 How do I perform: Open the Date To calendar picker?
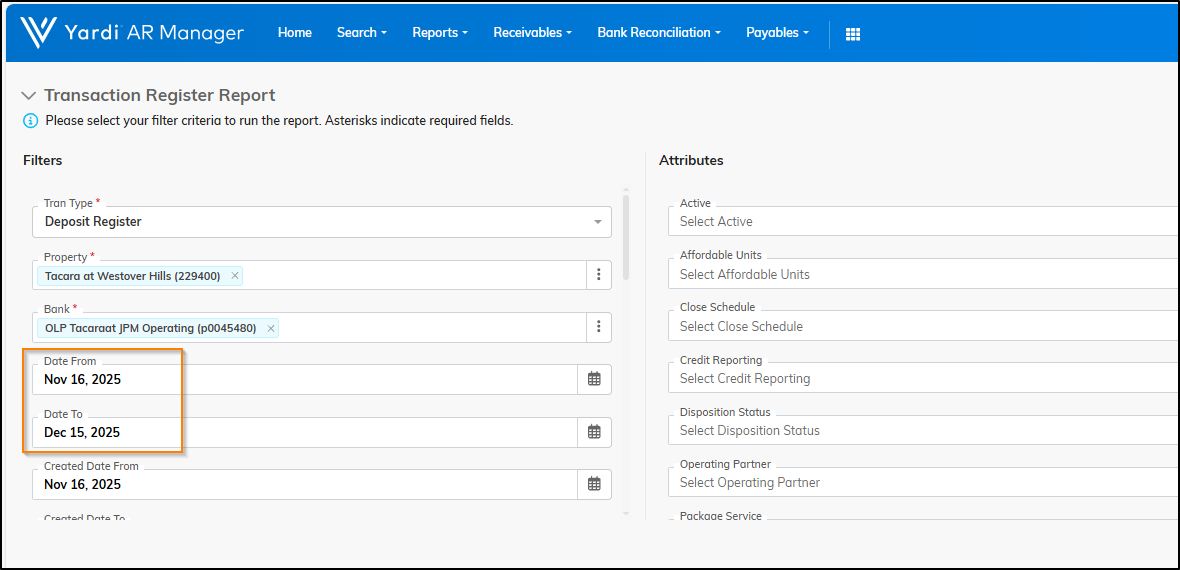point(594,432)
